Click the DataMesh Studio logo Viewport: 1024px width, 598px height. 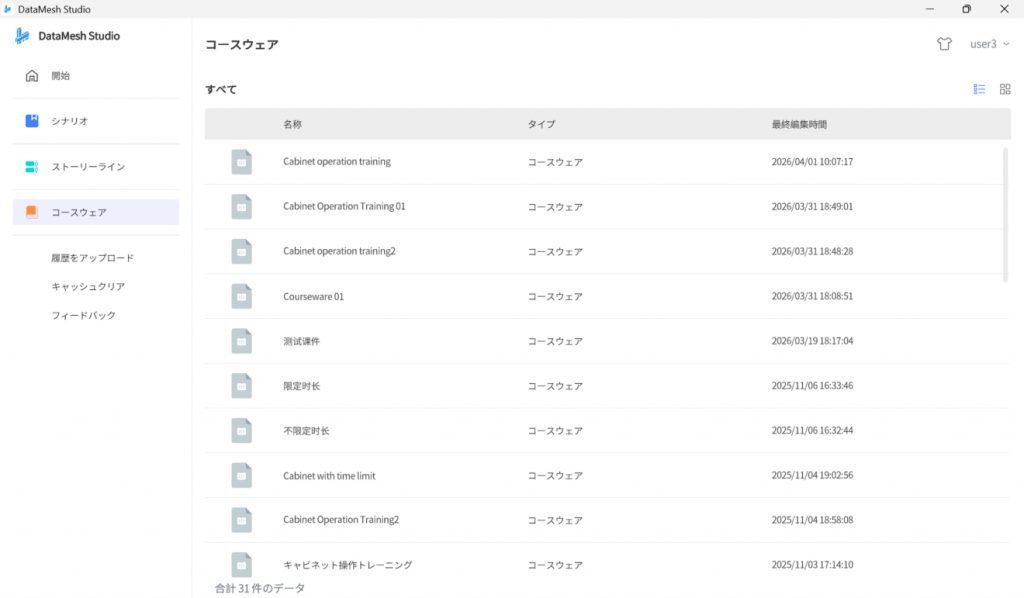click(22, 36)
